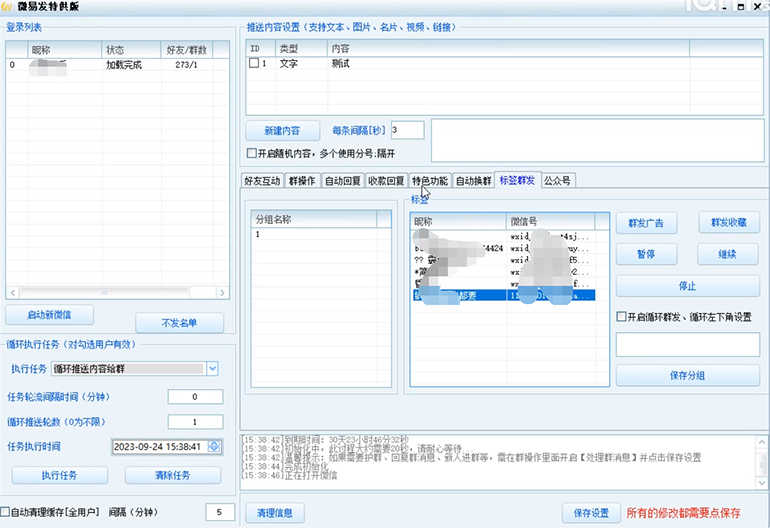Open the 群操作 tab
The image size is (770, 528).
[x=302, y=181]
